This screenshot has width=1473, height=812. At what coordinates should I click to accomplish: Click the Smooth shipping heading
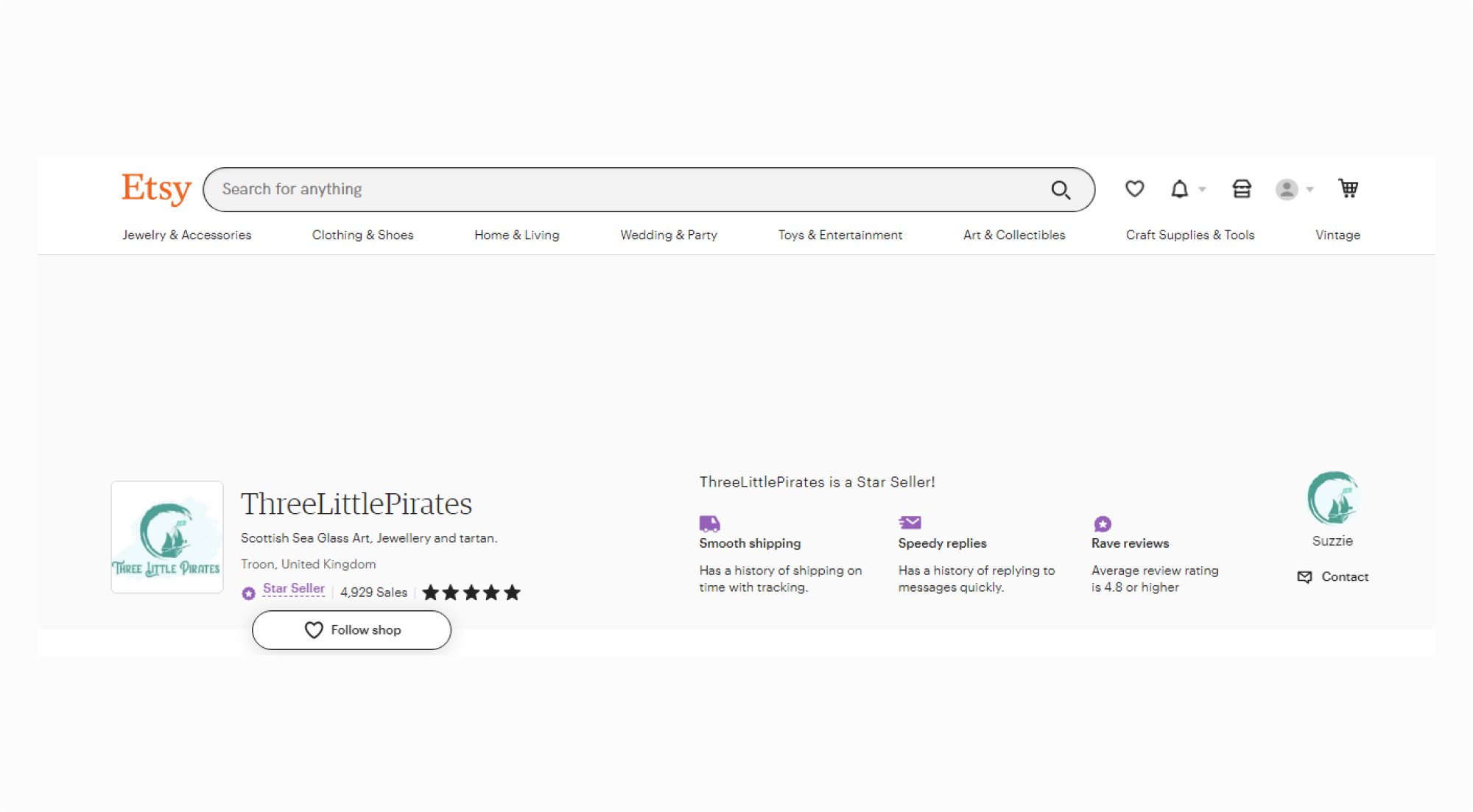tap(750, 543)
